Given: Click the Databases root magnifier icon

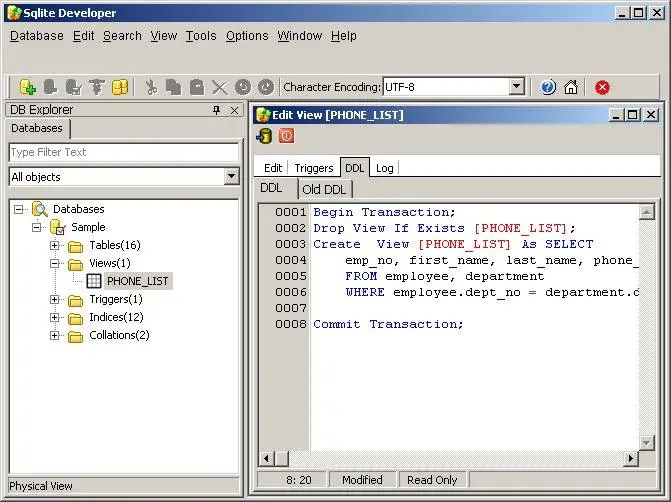Looking at the screenshot, I should 40,209.
